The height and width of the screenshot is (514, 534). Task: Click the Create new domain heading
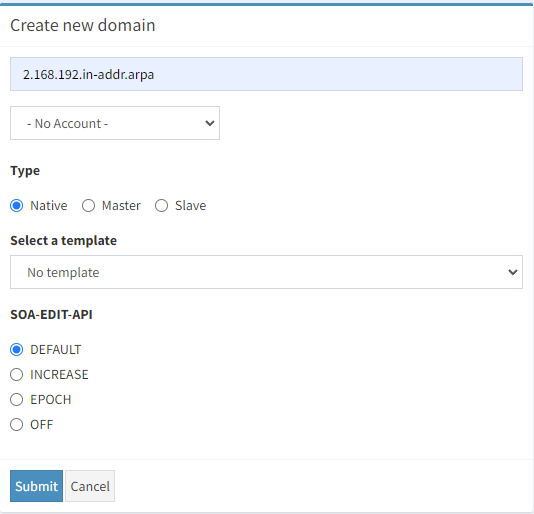click(x=83, y=25)
